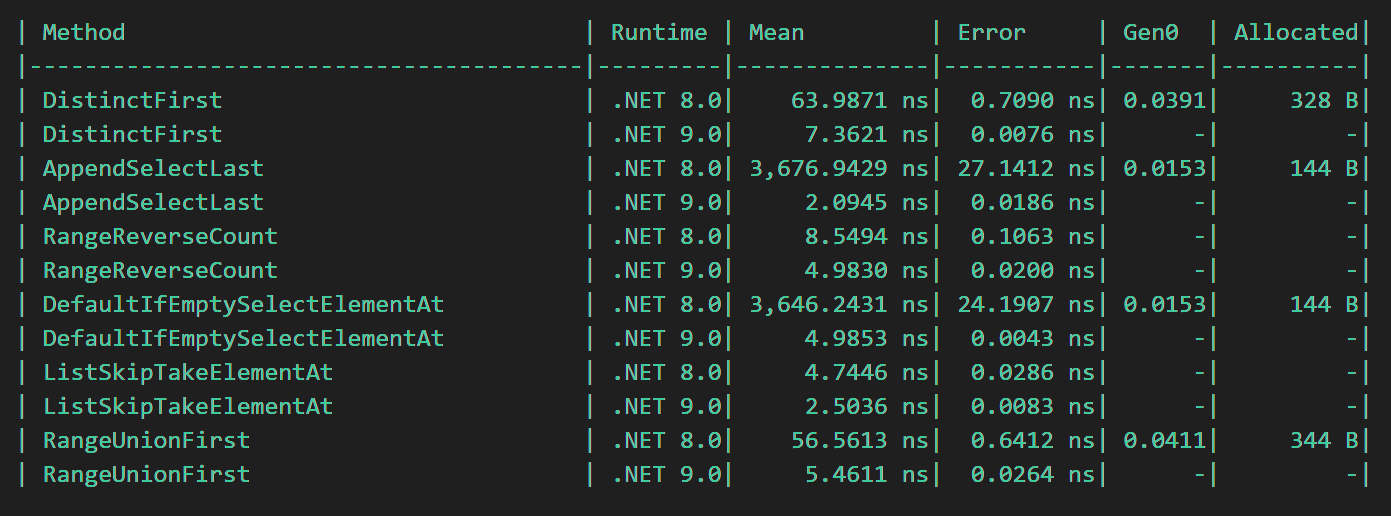This screenshot has width=1391, height=516.
Task: Click the Gen0 value 0.0411
Action: pyautogui.click(x=1165, y=440)
